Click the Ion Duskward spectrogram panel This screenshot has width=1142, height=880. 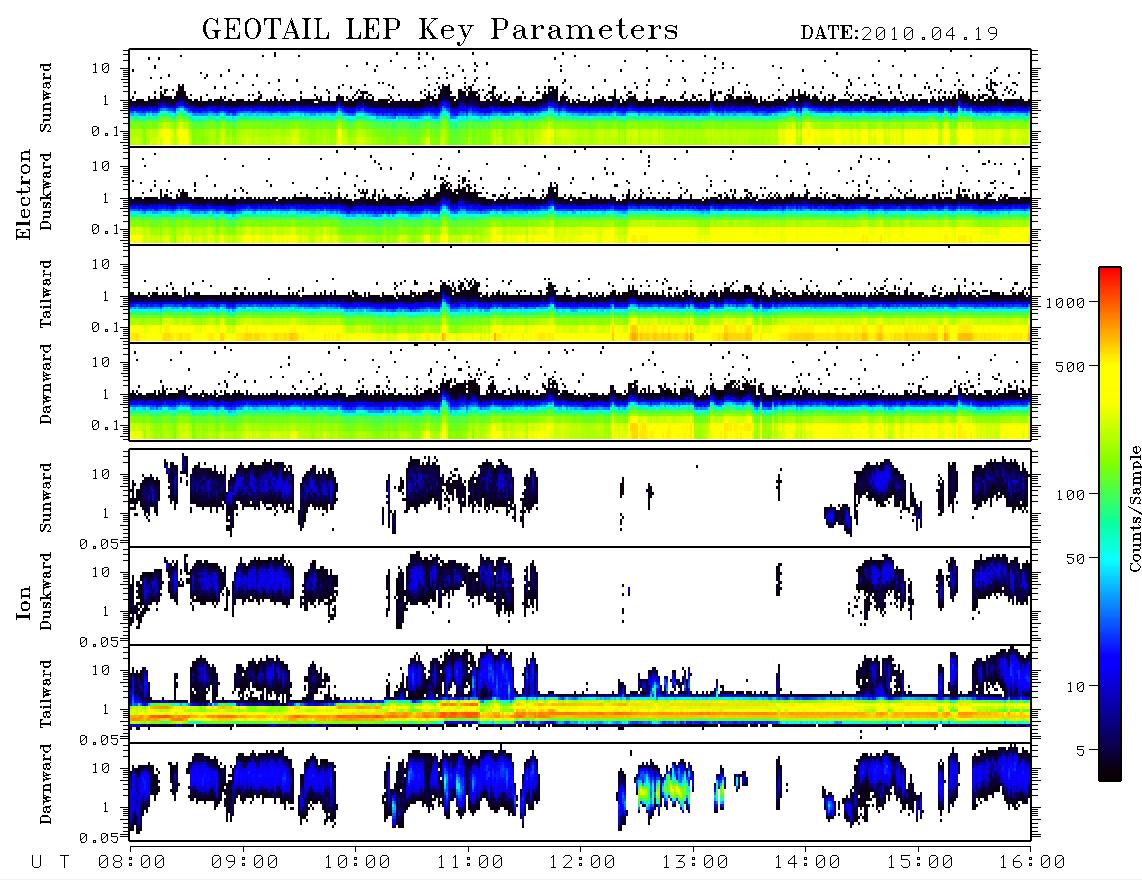click(580, 596)
